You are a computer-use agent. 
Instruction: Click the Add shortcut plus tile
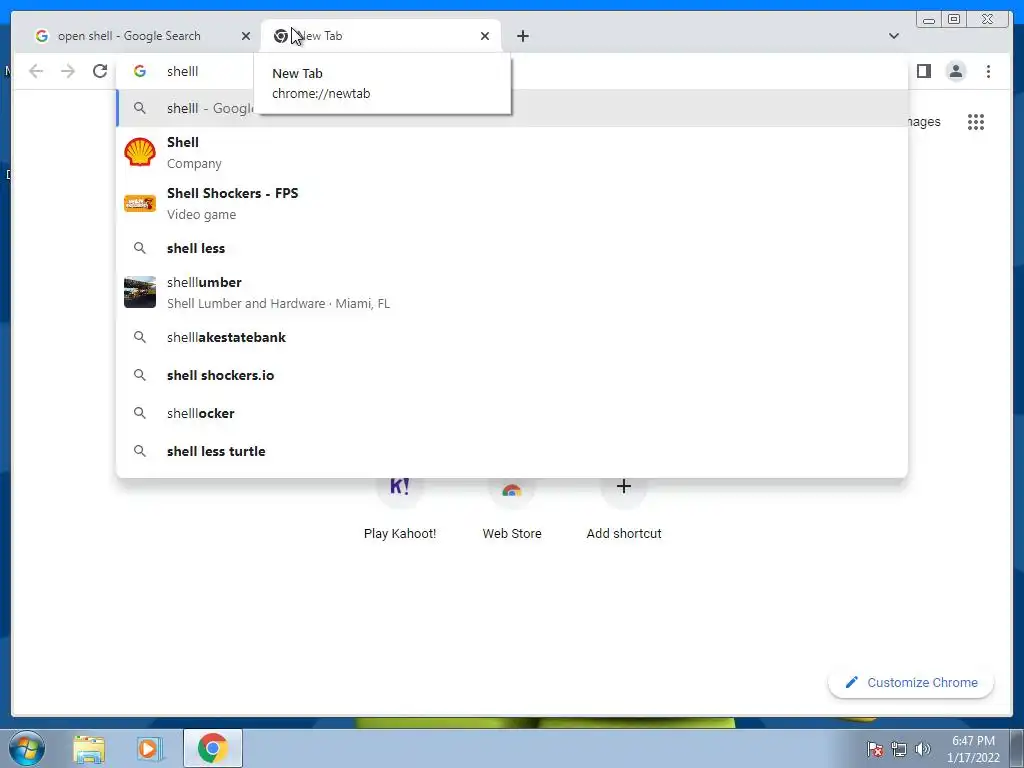[624, 509]
